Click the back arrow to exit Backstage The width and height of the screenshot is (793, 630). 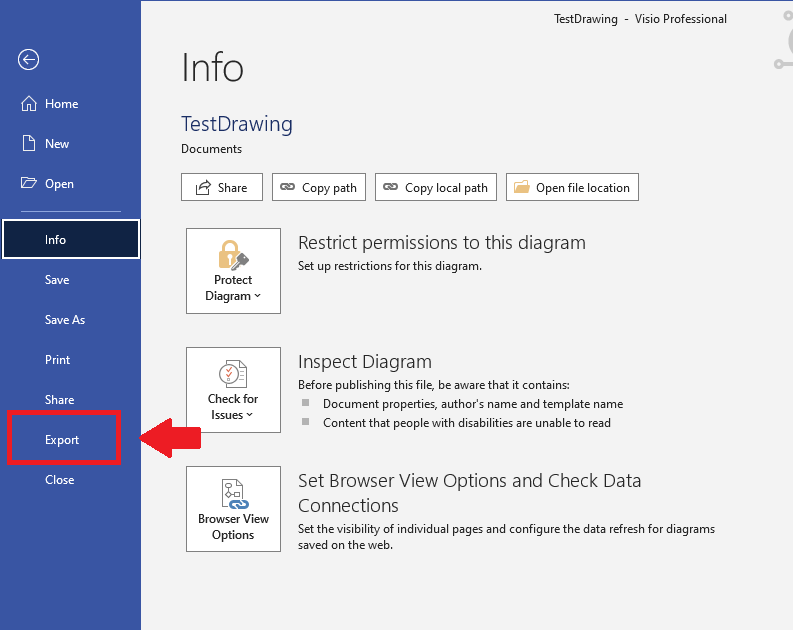click(x=28, y=60)
